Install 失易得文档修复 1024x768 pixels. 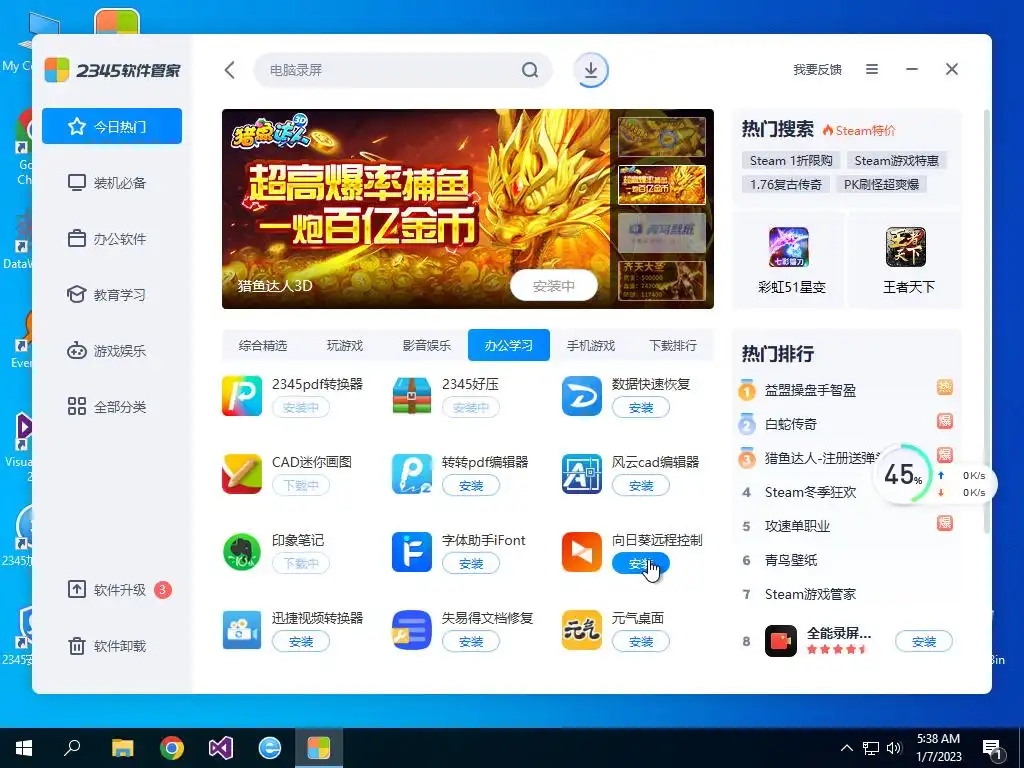coord(471,641)
